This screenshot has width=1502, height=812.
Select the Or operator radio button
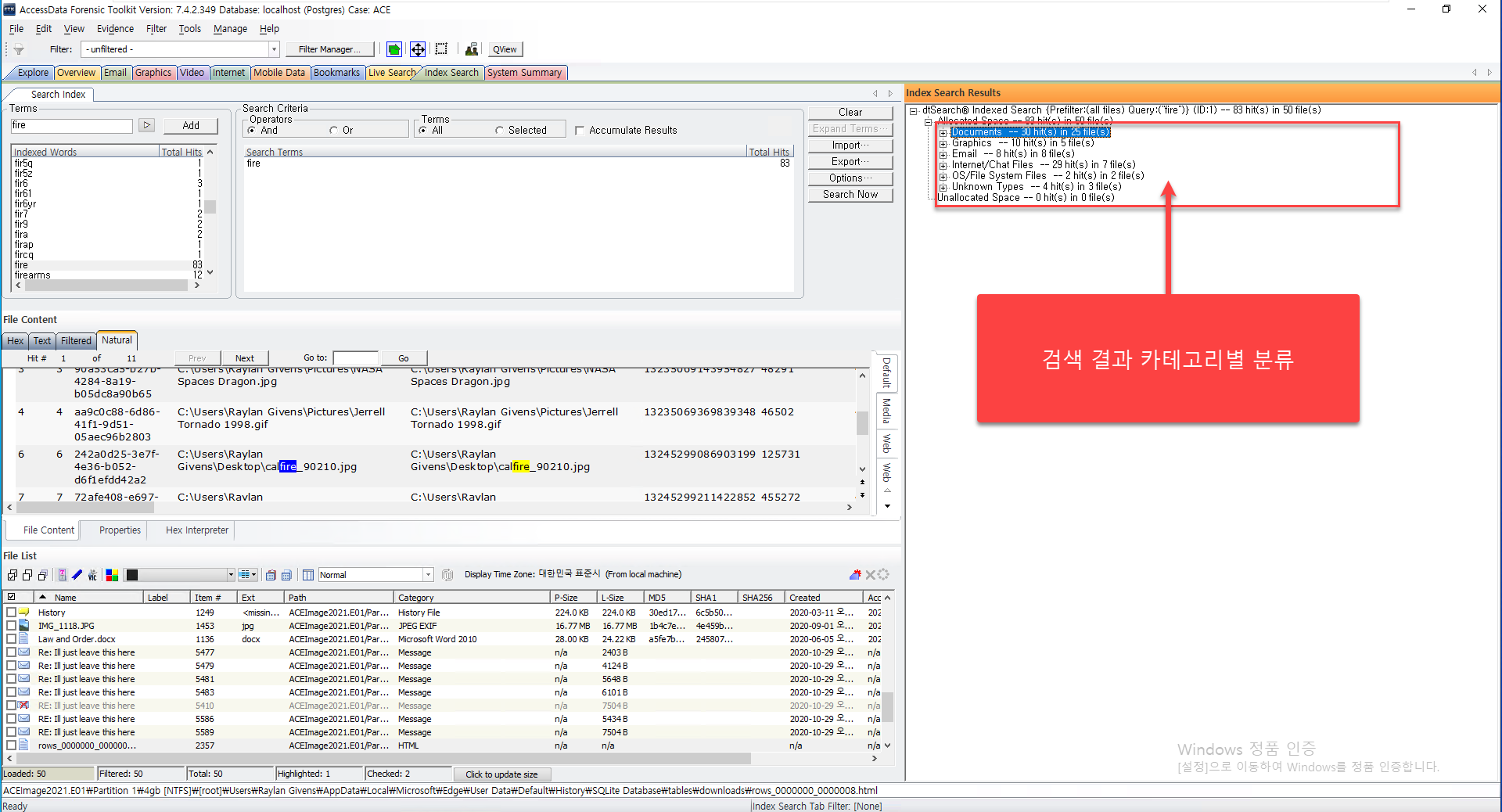334,131
